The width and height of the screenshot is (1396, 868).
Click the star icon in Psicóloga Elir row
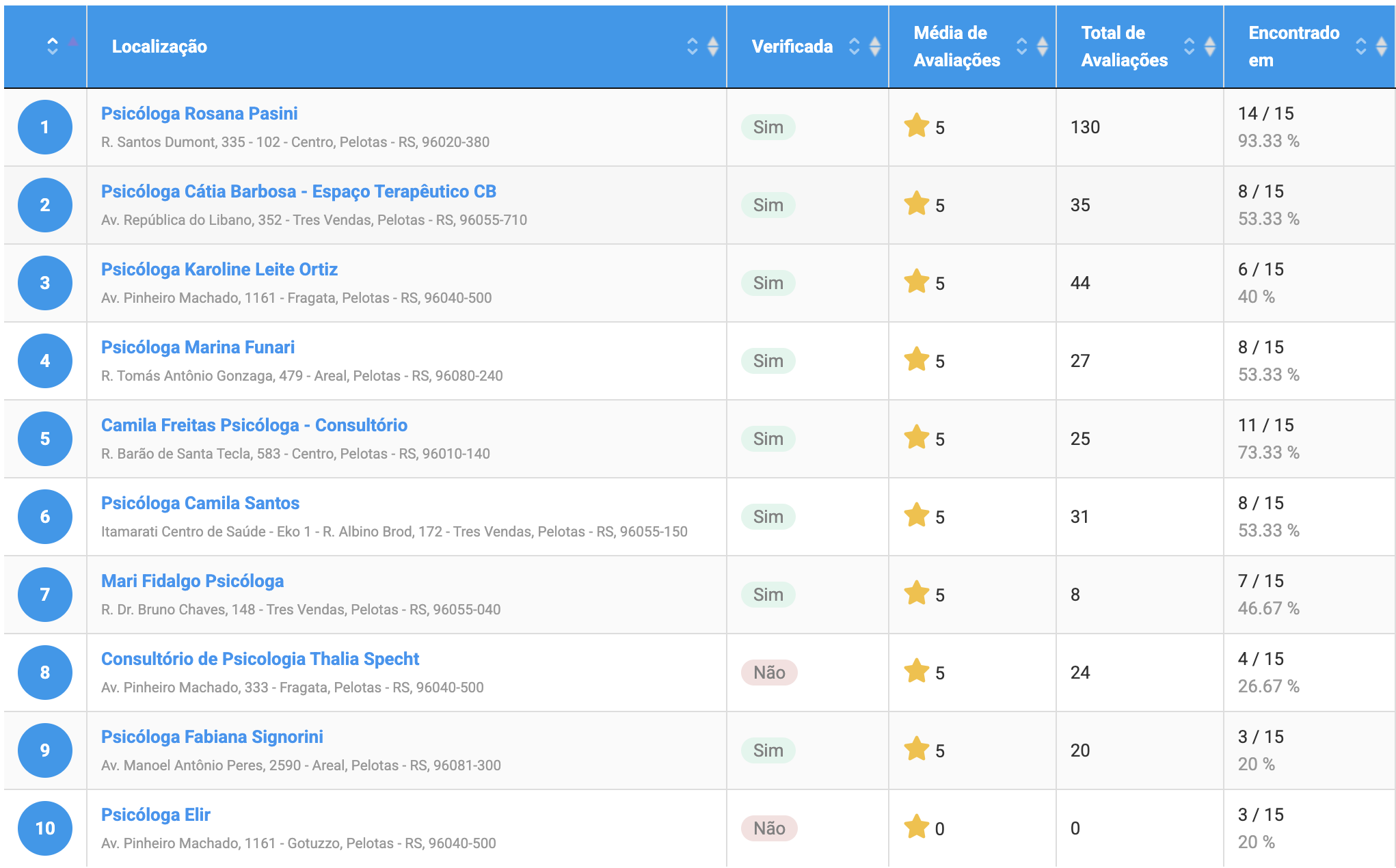coord(916,827)
